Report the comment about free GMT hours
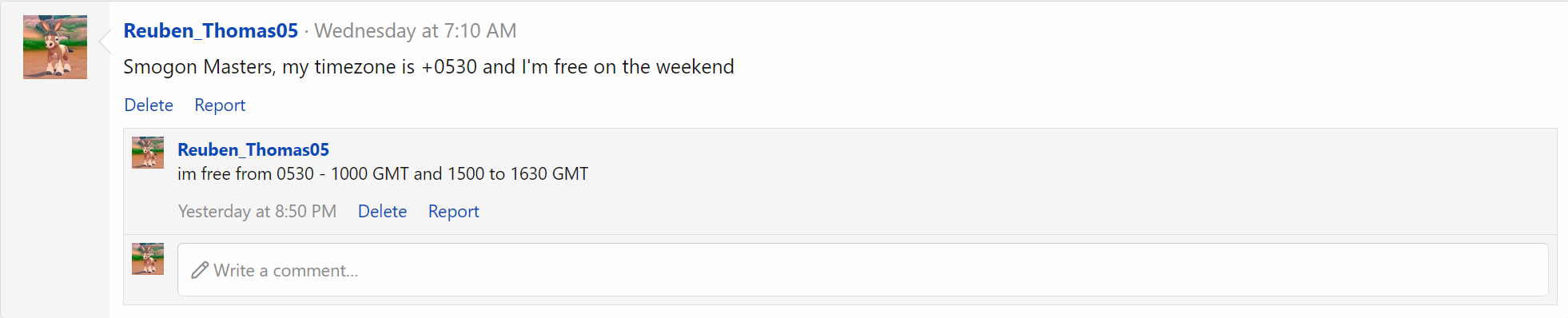The width and height of the screenshot is (1568, 318). tap(453, 211)
